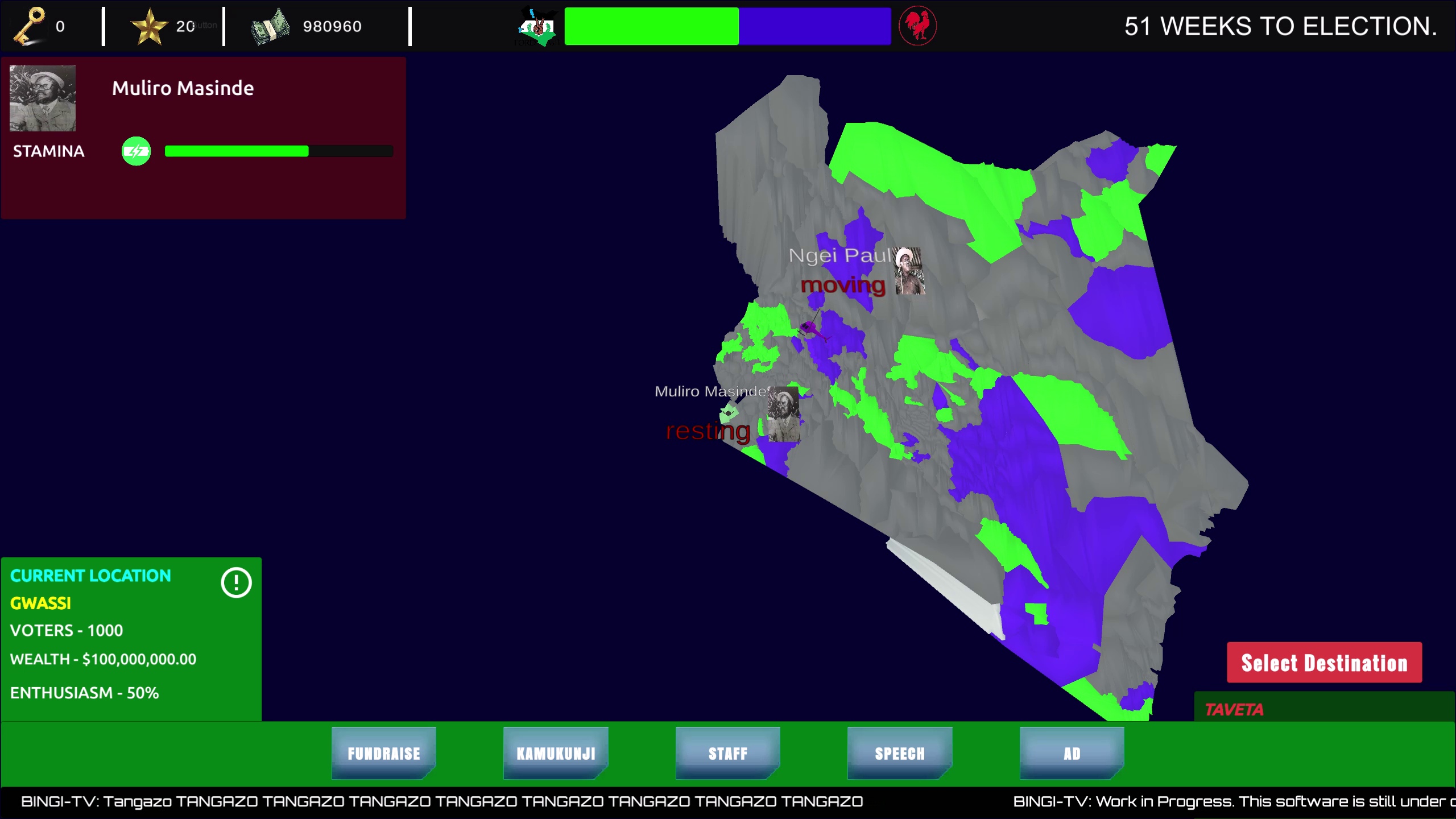Viewport: 1456px width, 819px height.
Task: Click the star count 20
Action: coord(185,27)
